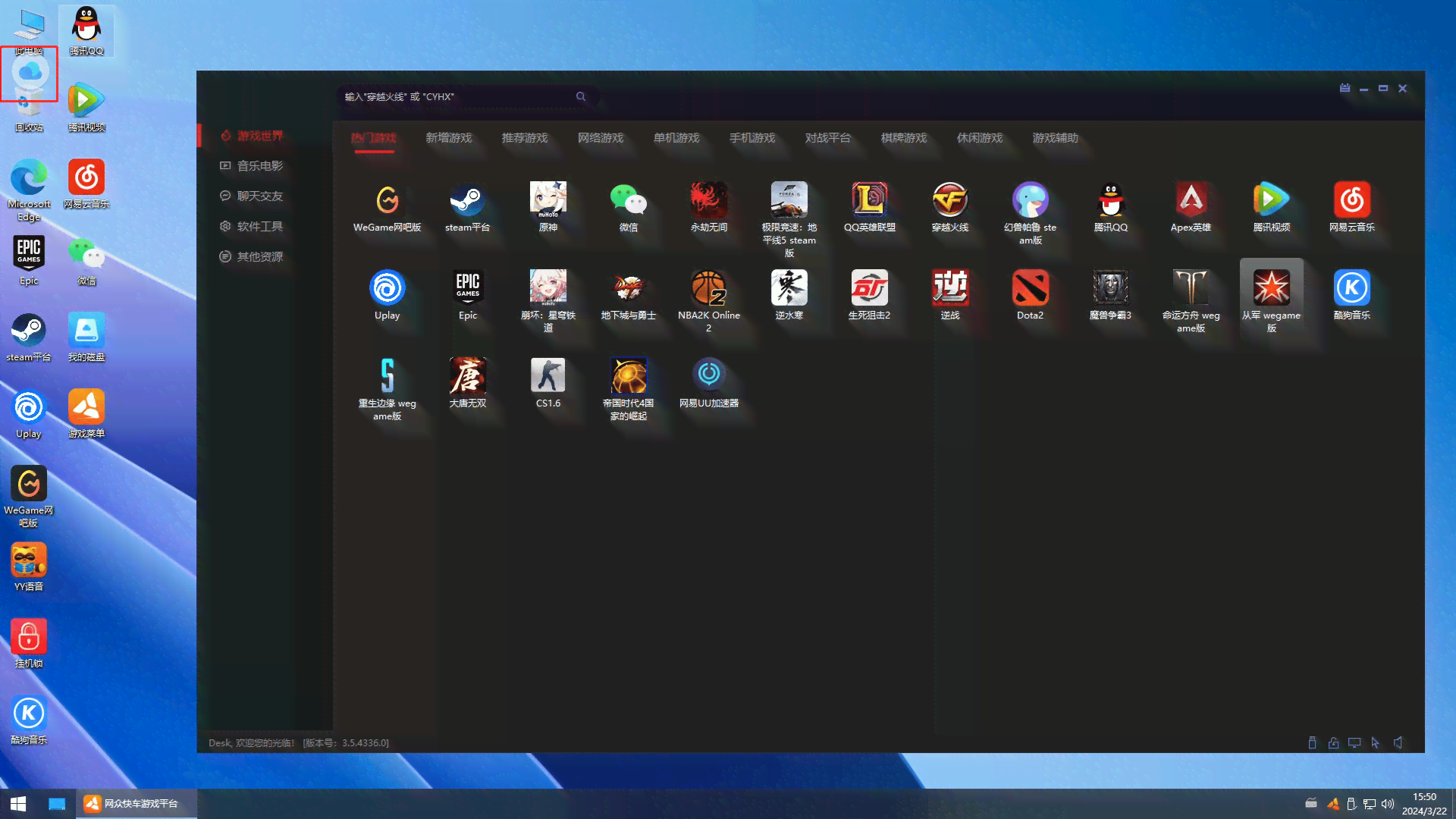Open the system tray volume icon
The width and height of the screenshot is (1456, 819).
point(1388,804)
